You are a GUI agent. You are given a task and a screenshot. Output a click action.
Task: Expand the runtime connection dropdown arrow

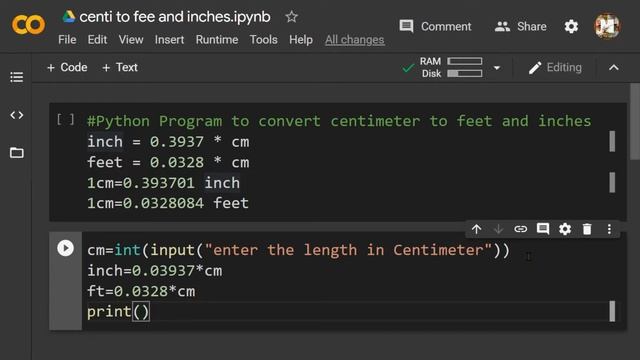[x=497, y=68]
